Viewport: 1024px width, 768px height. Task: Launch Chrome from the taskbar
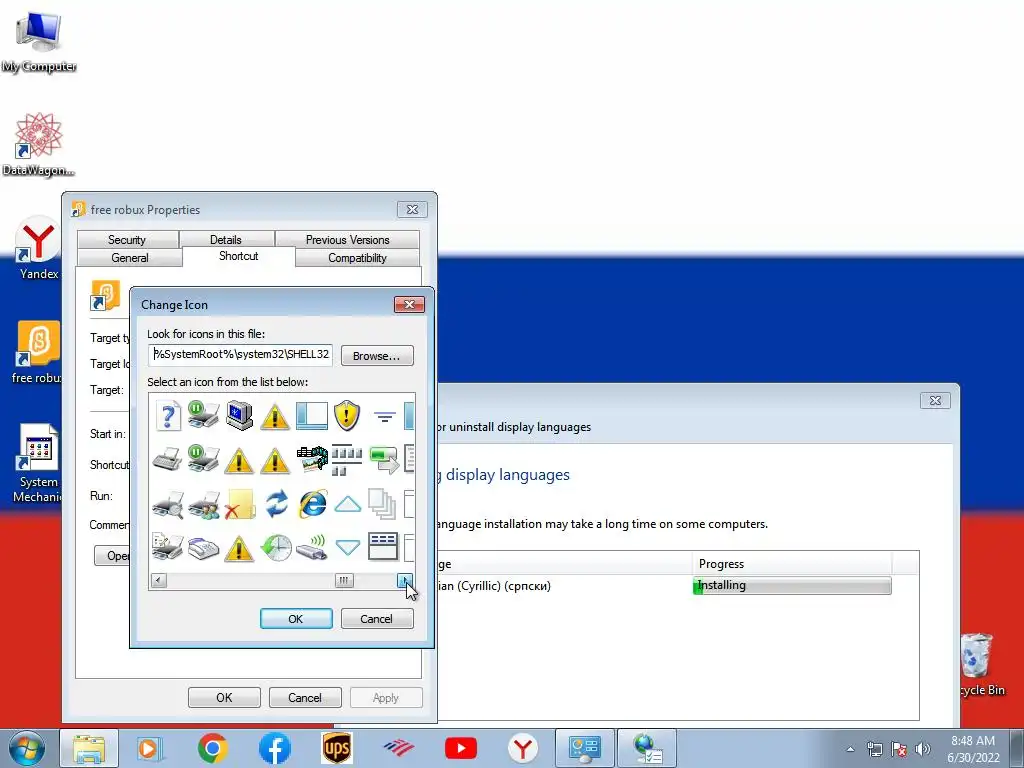(x=212, y=748)
